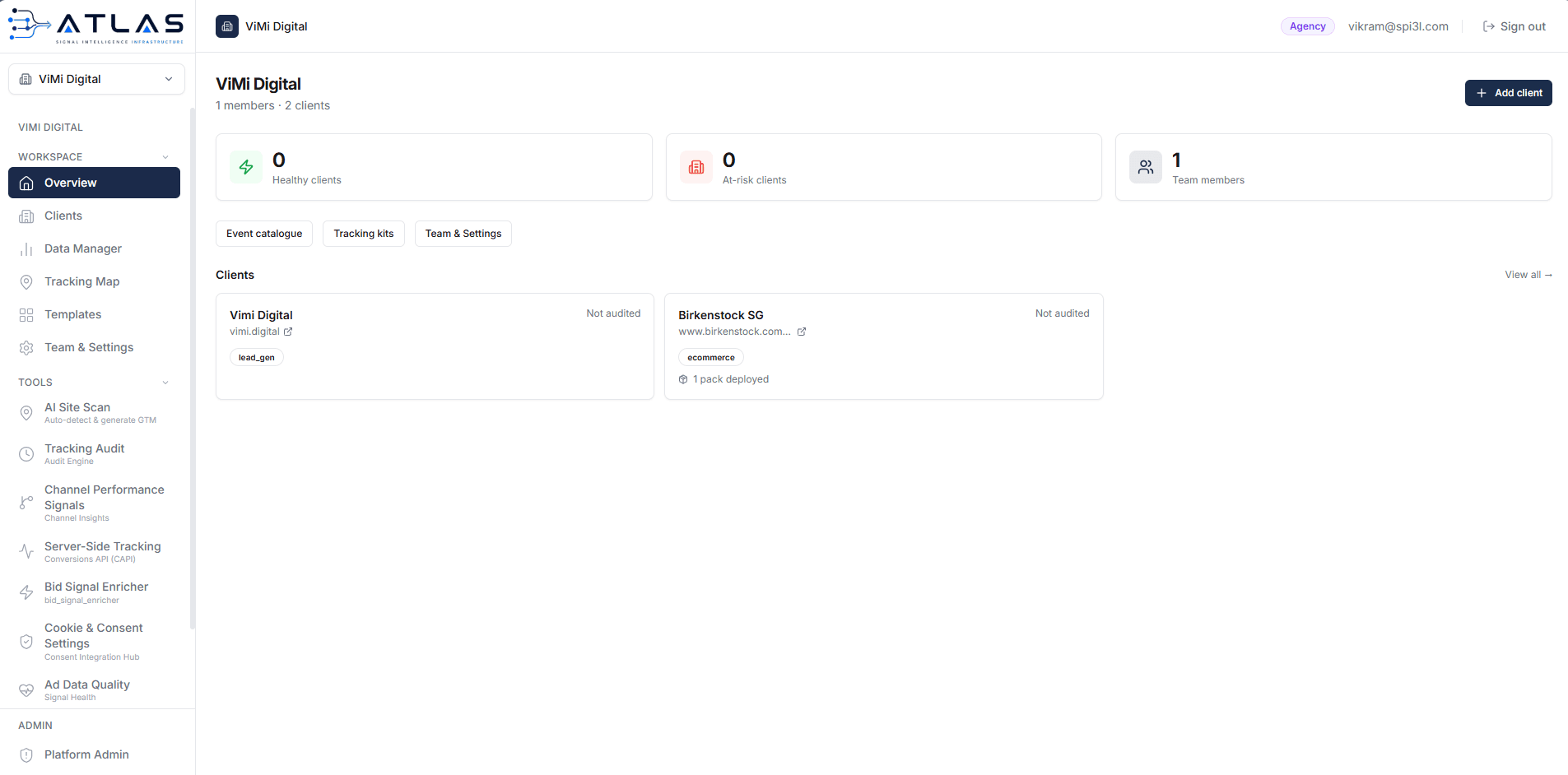Click the Sign out link
This screenshot has width=1568, height=775.
[x=1514, y=26]
